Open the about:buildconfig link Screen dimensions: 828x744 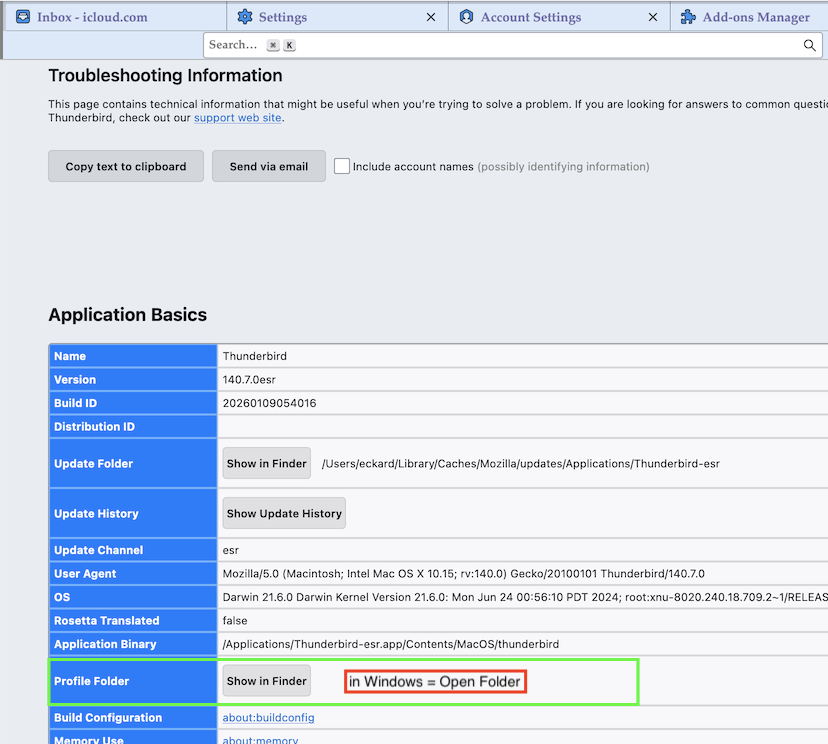click(x=268, y=718)
